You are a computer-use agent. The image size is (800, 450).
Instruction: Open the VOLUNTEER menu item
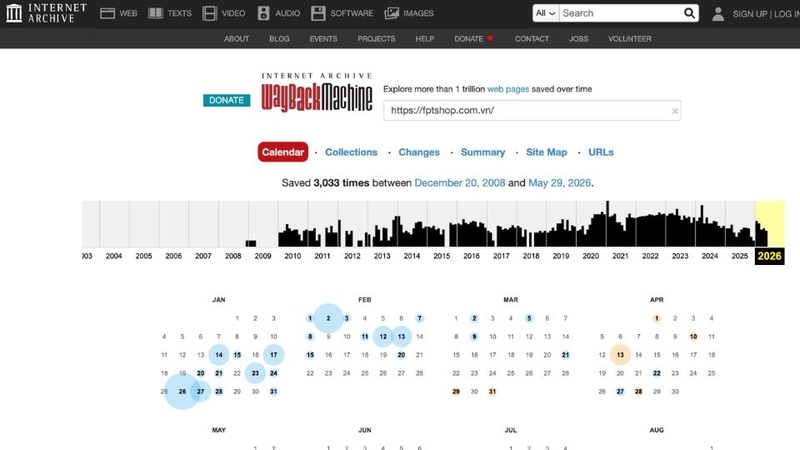pos(630,39)
